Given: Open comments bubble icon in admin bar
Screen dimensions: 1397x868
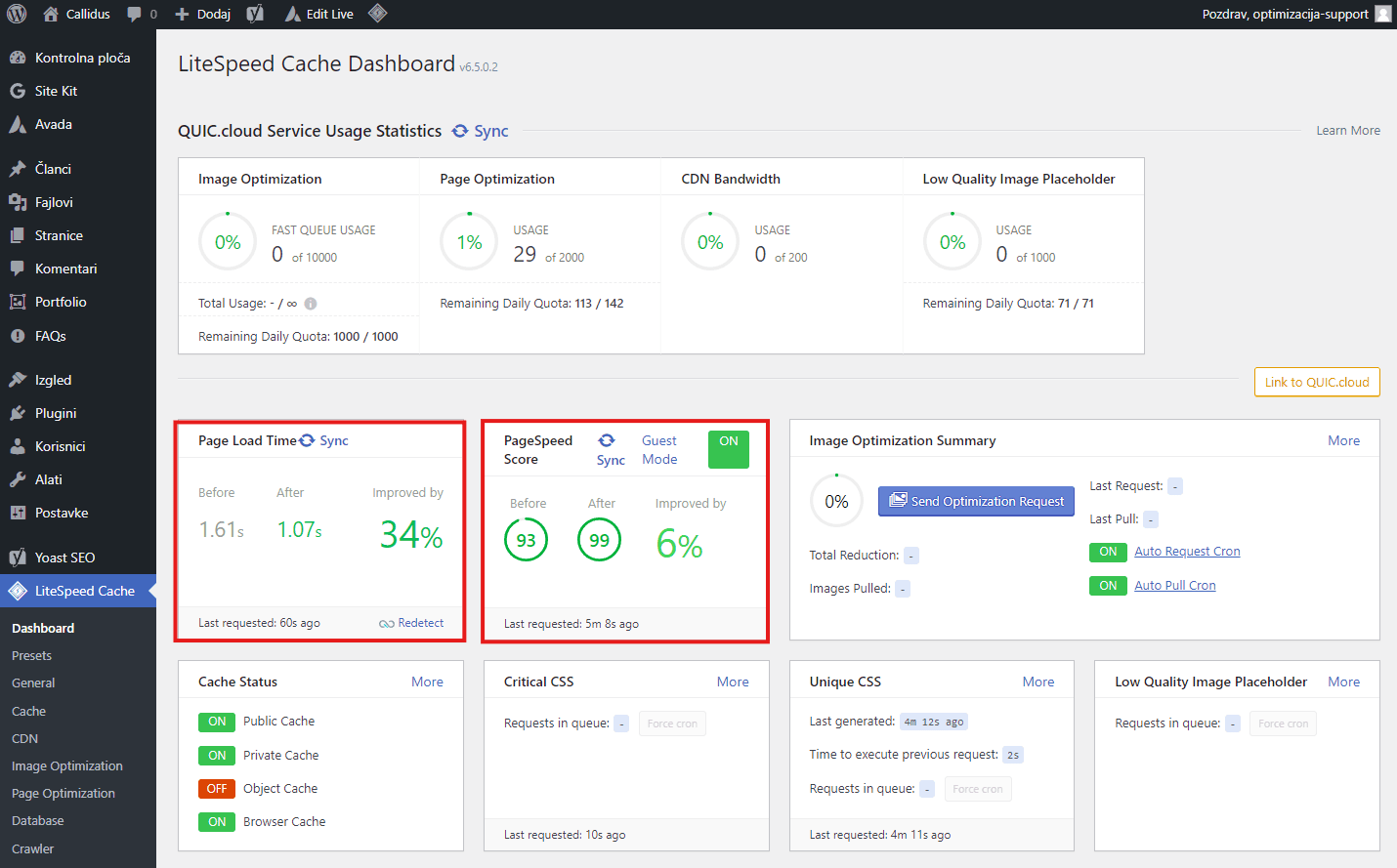Looking at the screenshot, I should coord(134,15).
